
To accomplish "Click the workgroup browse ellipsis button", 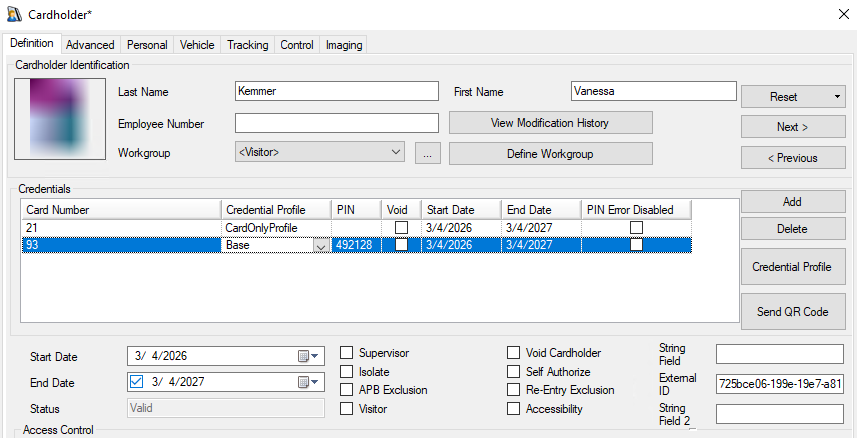I will click(427, 154).
